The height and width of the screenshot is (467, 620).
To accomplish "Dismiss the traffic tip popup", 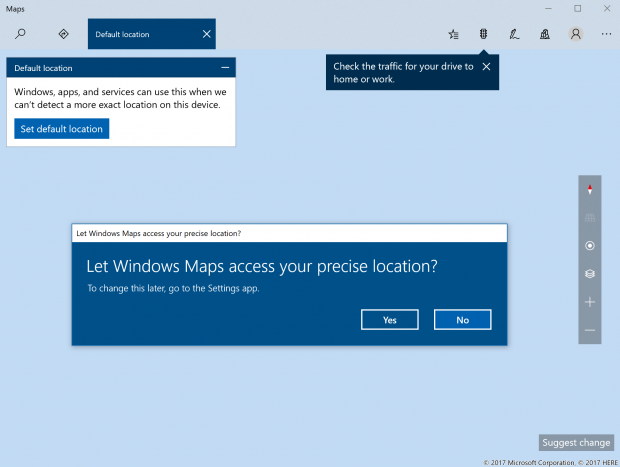I will click(486, 66).
